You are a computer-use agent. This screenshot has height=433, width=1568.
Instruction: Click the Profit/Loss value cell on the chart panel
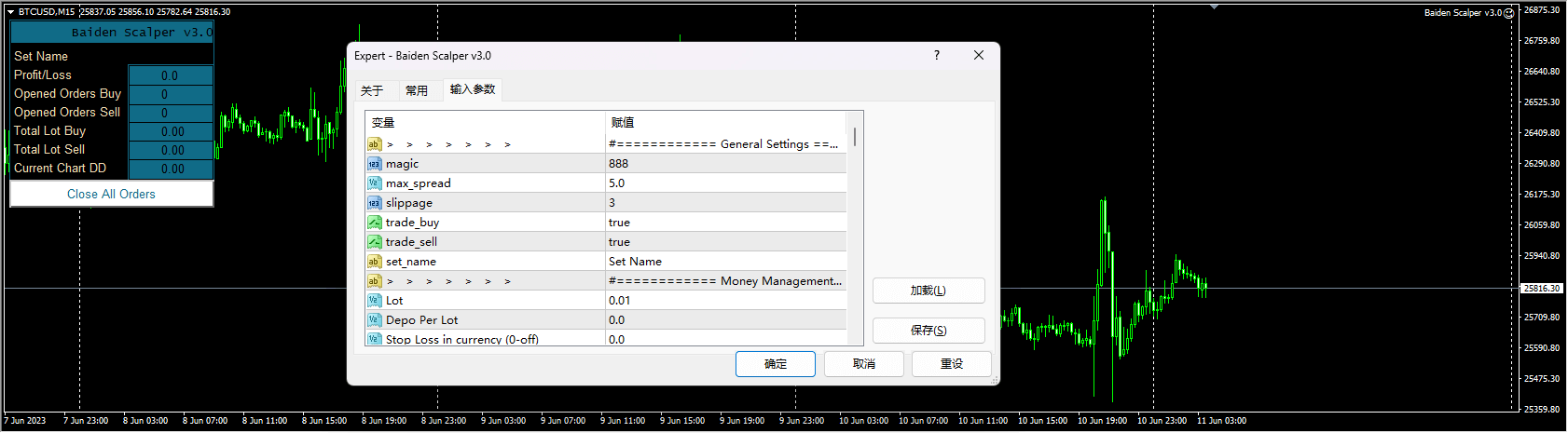[171, 75]
